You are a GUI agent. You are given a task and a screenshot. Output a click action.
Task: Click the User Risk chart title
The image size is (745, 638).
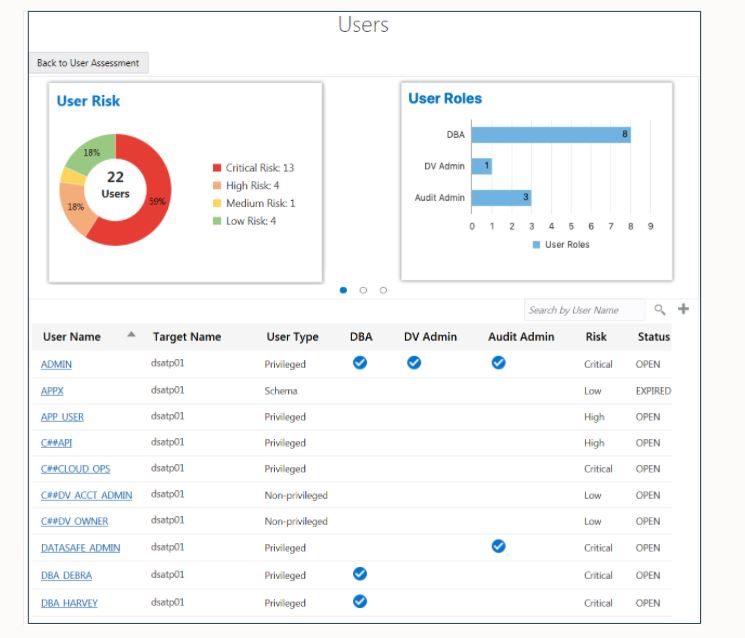[x=88, y=101]
